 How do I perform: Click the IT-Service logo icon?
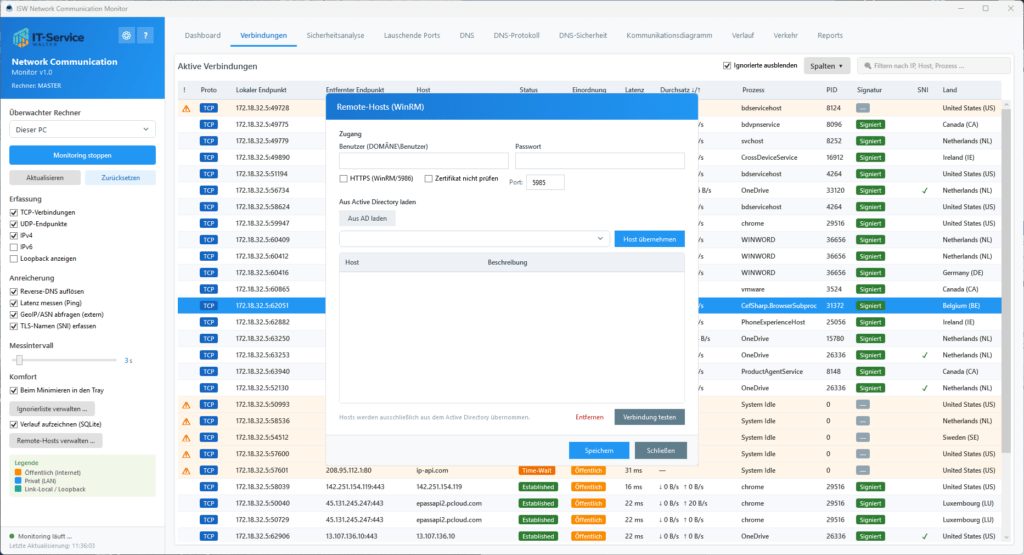[21, 37]
